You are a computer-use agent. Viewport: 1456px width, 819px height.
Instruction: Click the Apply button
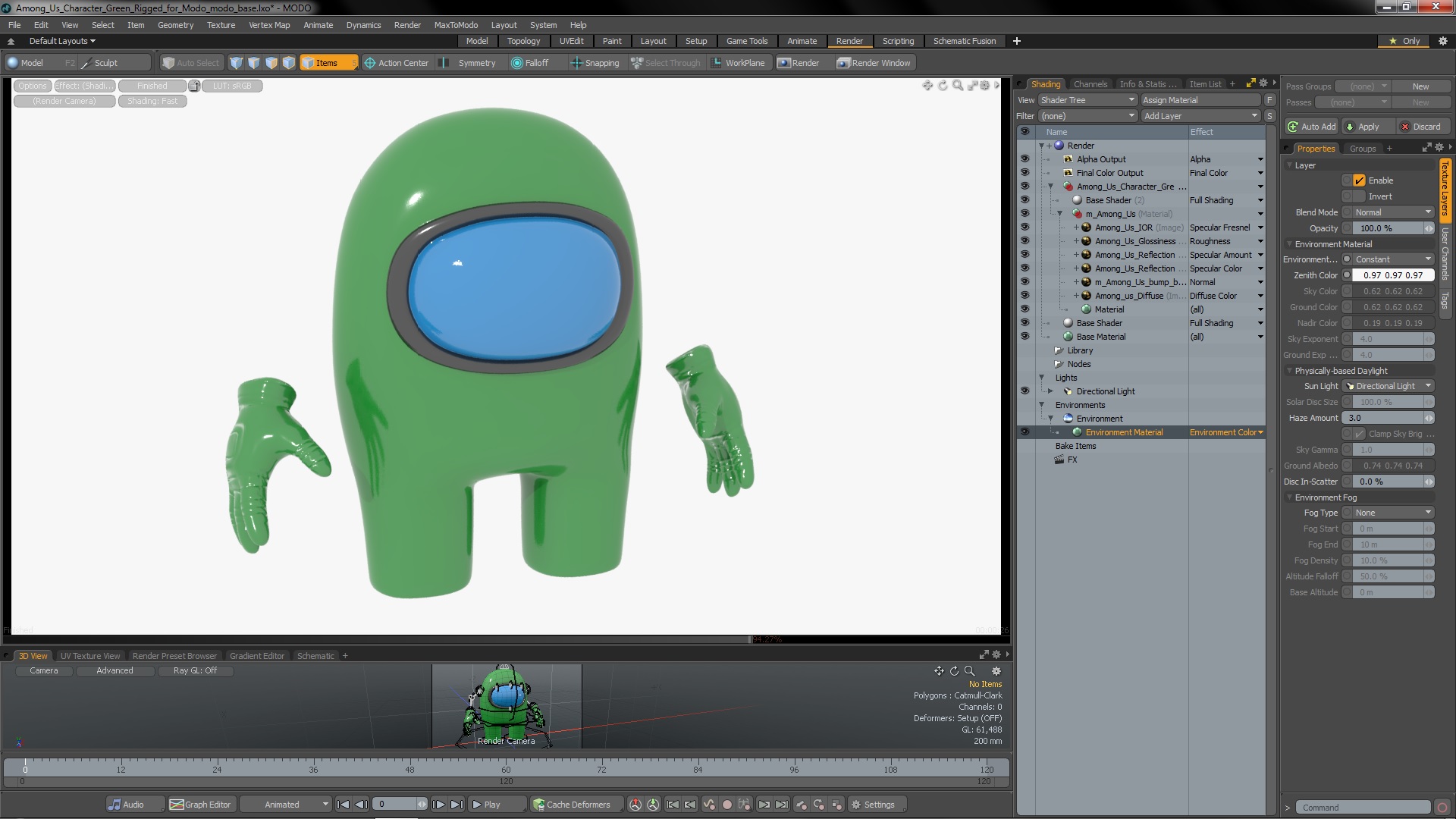1368,127
